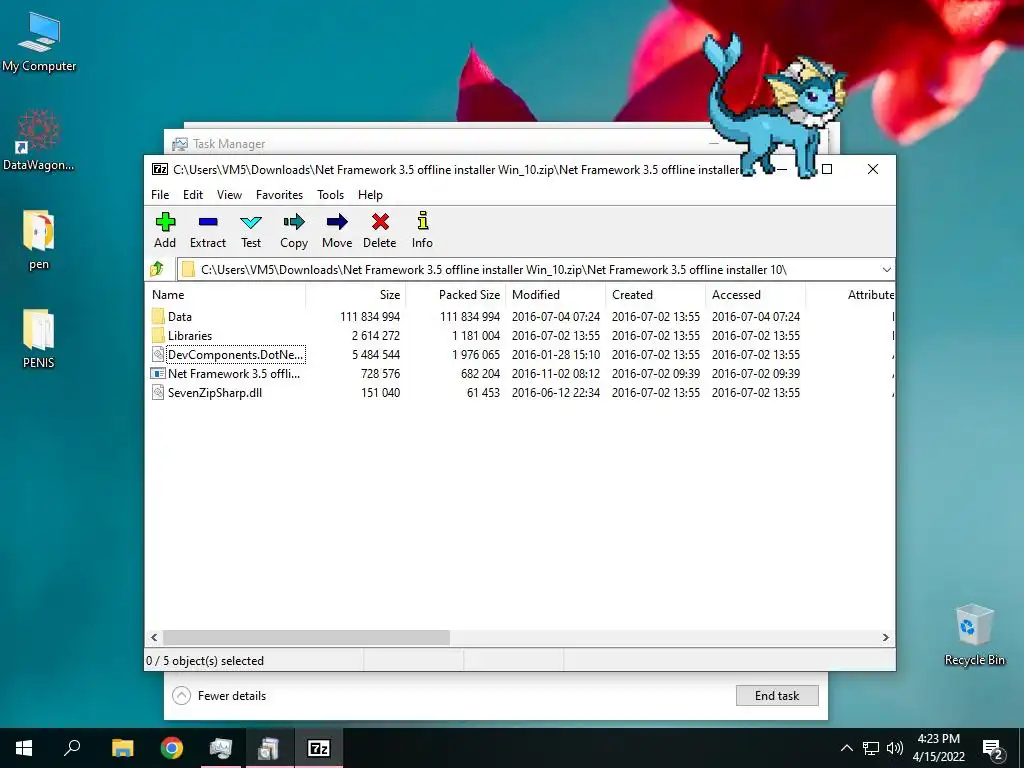Sort by the Accessed column header
1024x768 pixels.
click(x=756, y=295)
